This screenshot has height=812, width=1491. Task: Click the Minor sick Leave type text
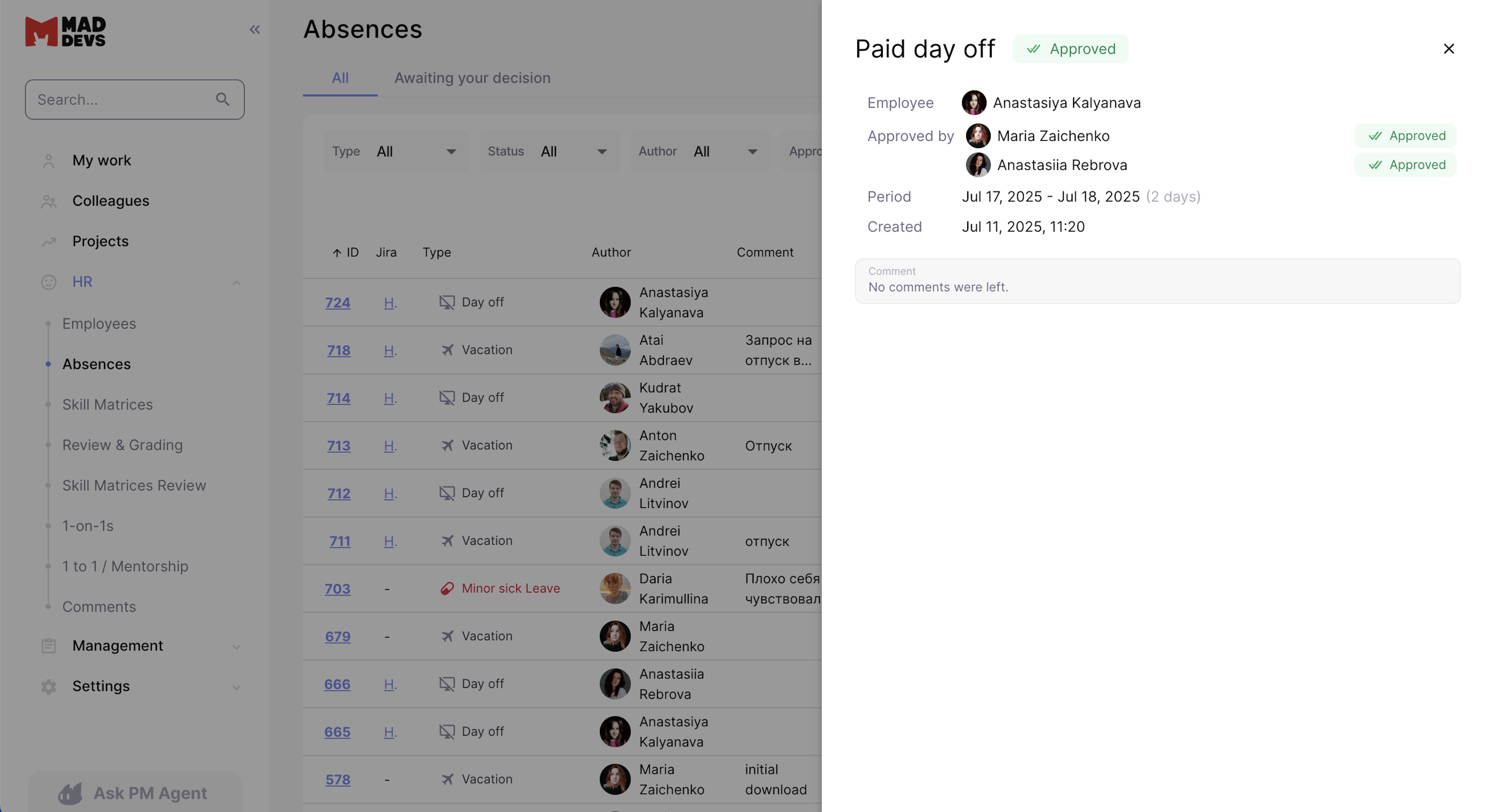click(511, 589)
